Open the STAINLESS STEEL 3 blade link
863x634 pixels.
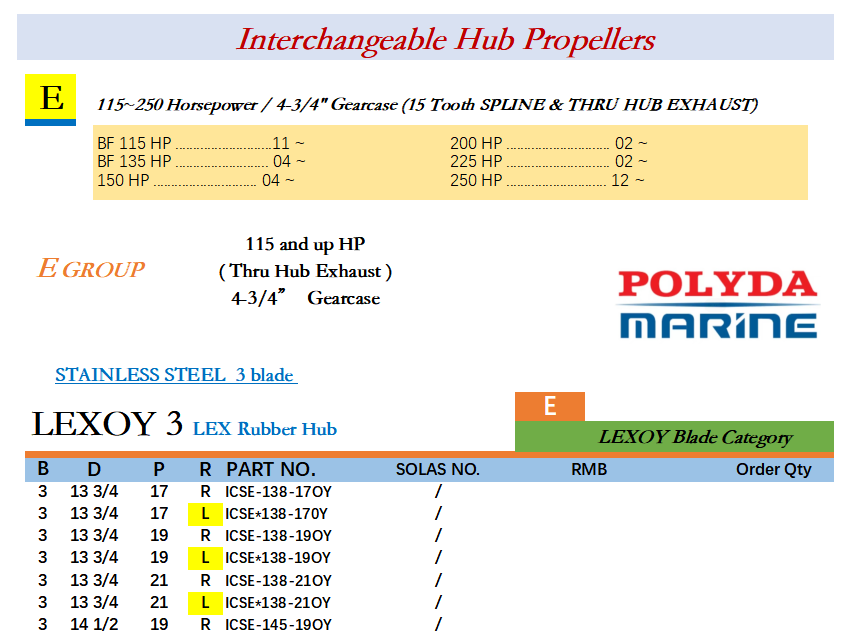[176, 375]
